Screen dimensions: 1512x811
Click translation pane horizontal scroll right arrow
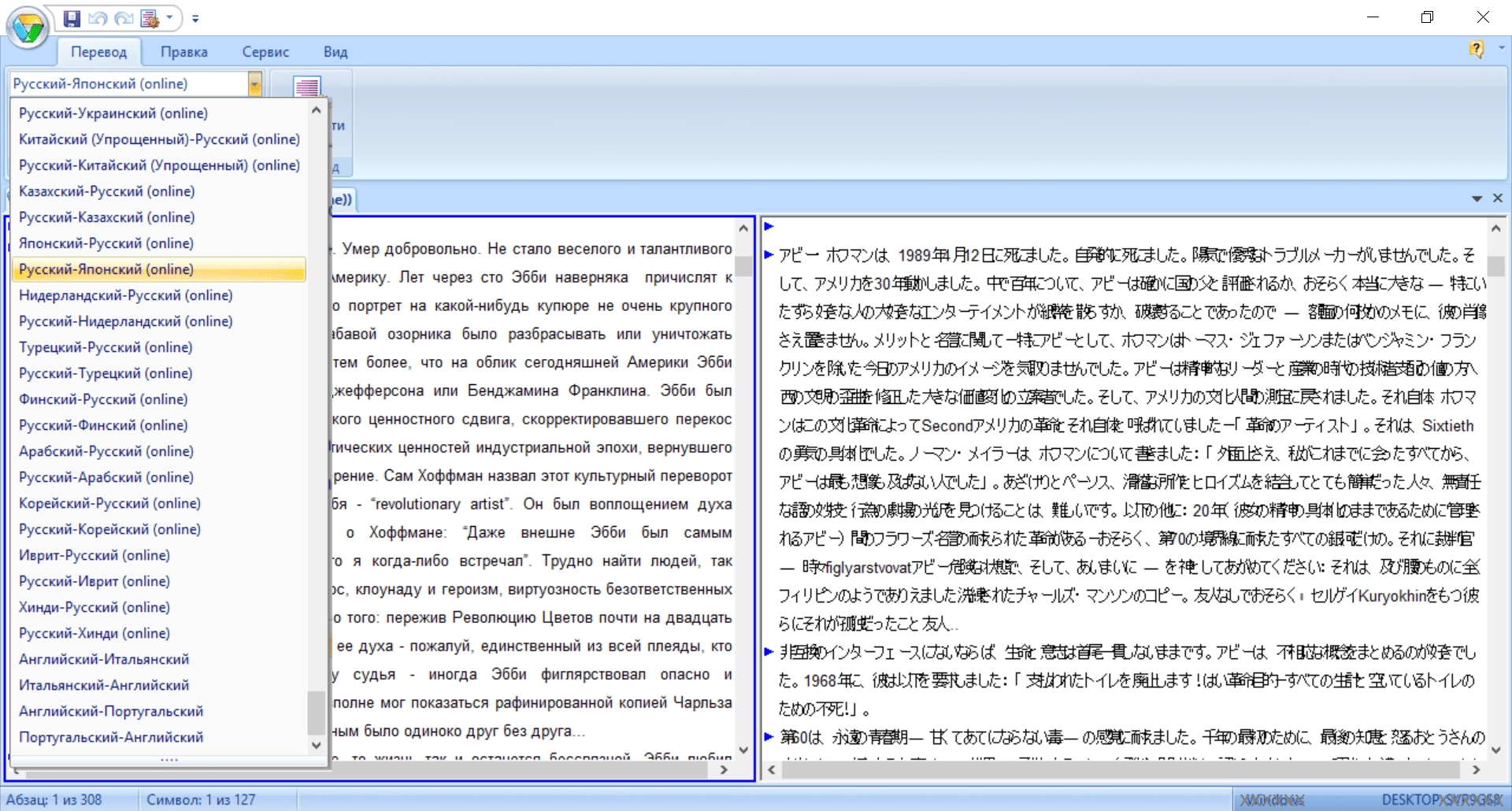click(x=1477, y=770)
